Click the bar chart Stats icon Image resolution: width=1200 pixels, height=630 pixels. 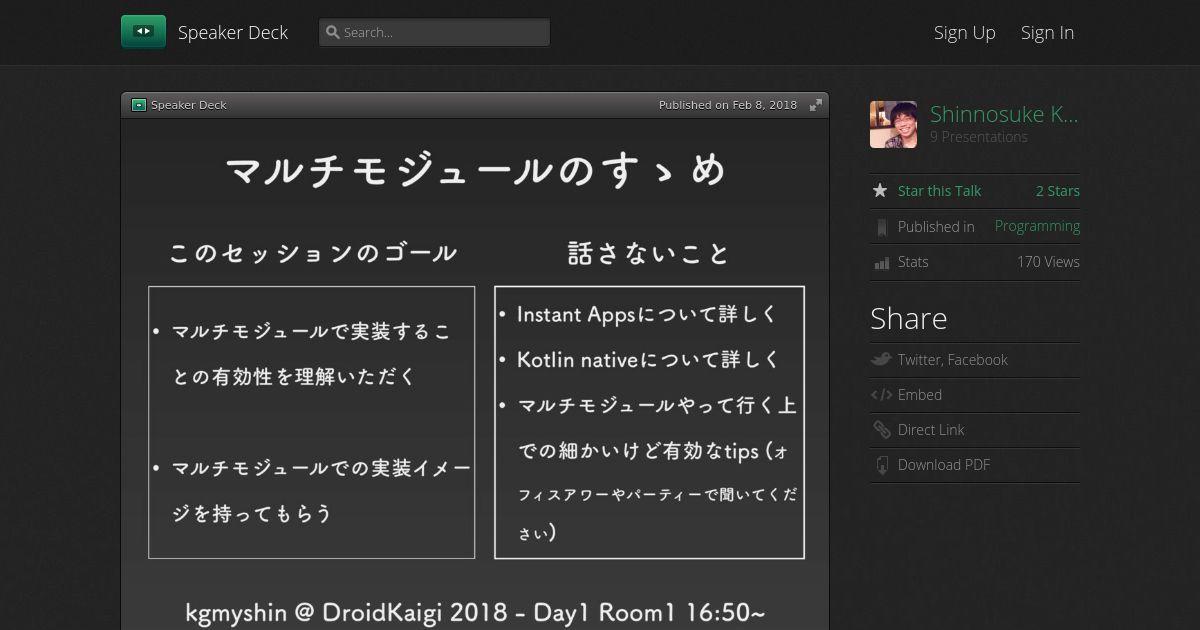tap(881, 263)
